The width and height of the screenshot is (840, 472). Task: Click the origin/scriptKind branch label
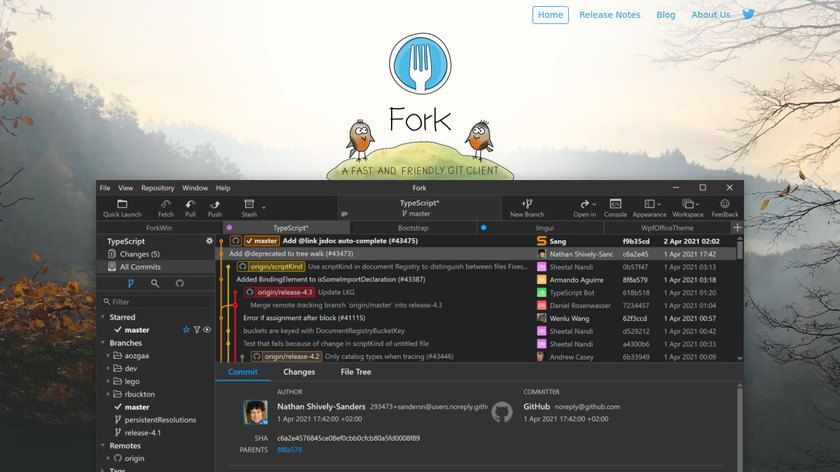tap(271, 267)
